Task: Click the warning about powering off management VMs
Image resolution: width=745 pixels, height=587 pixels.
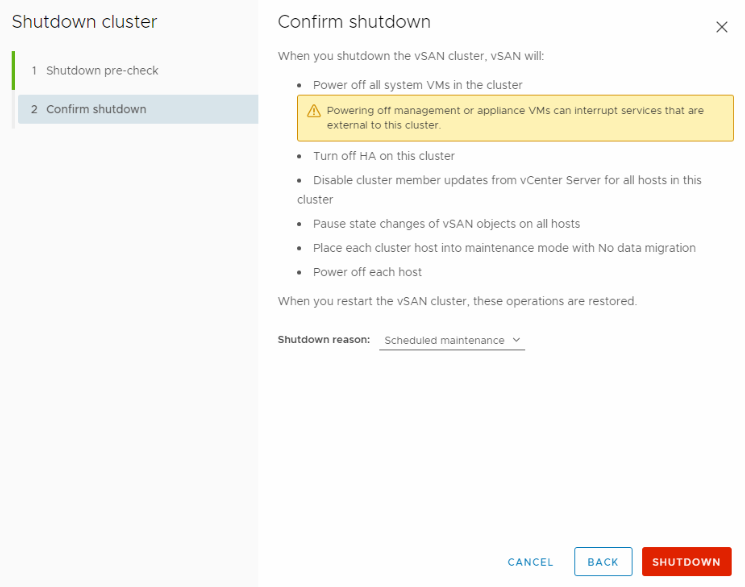Action: coord(515,118)
